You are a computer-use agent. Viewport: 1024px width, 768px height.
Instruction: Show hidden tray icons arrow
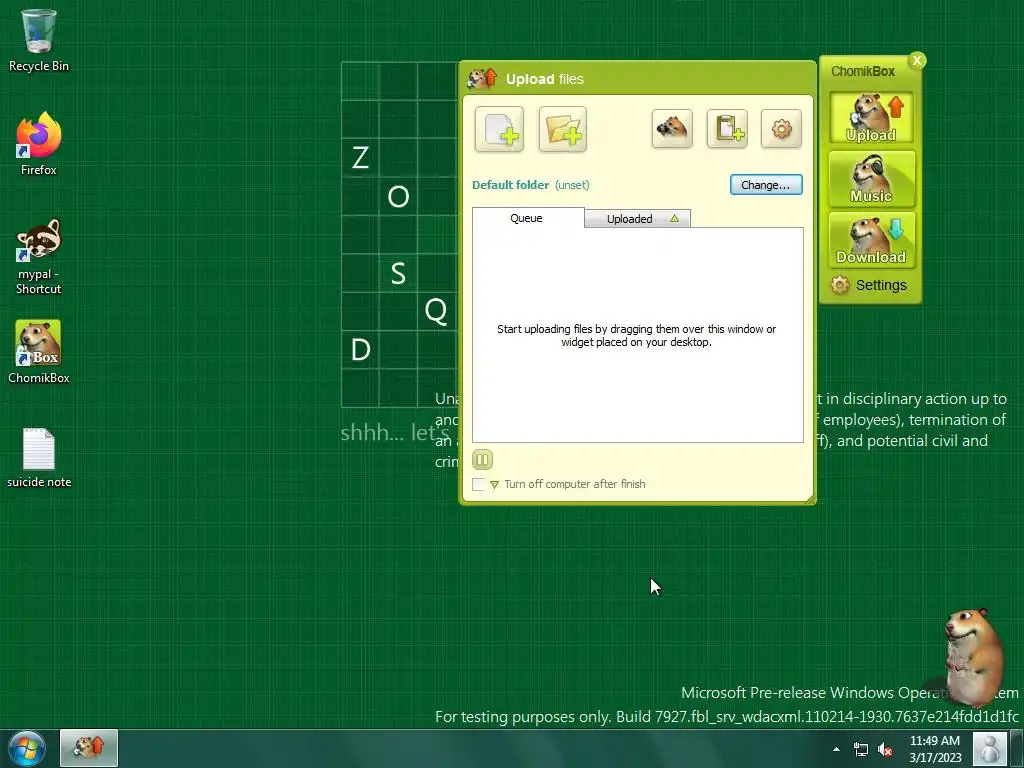coord(836,749)
